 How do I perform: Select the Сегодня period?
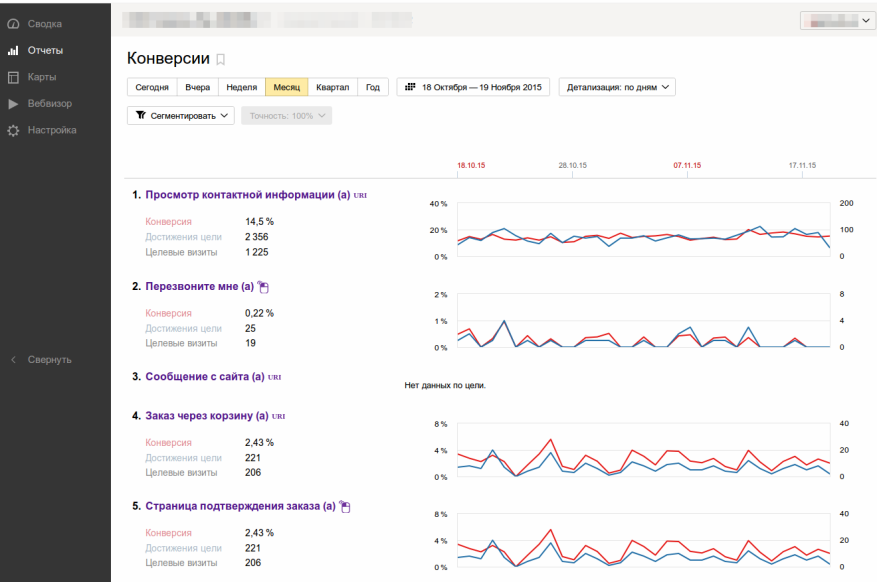pos(152,87)
